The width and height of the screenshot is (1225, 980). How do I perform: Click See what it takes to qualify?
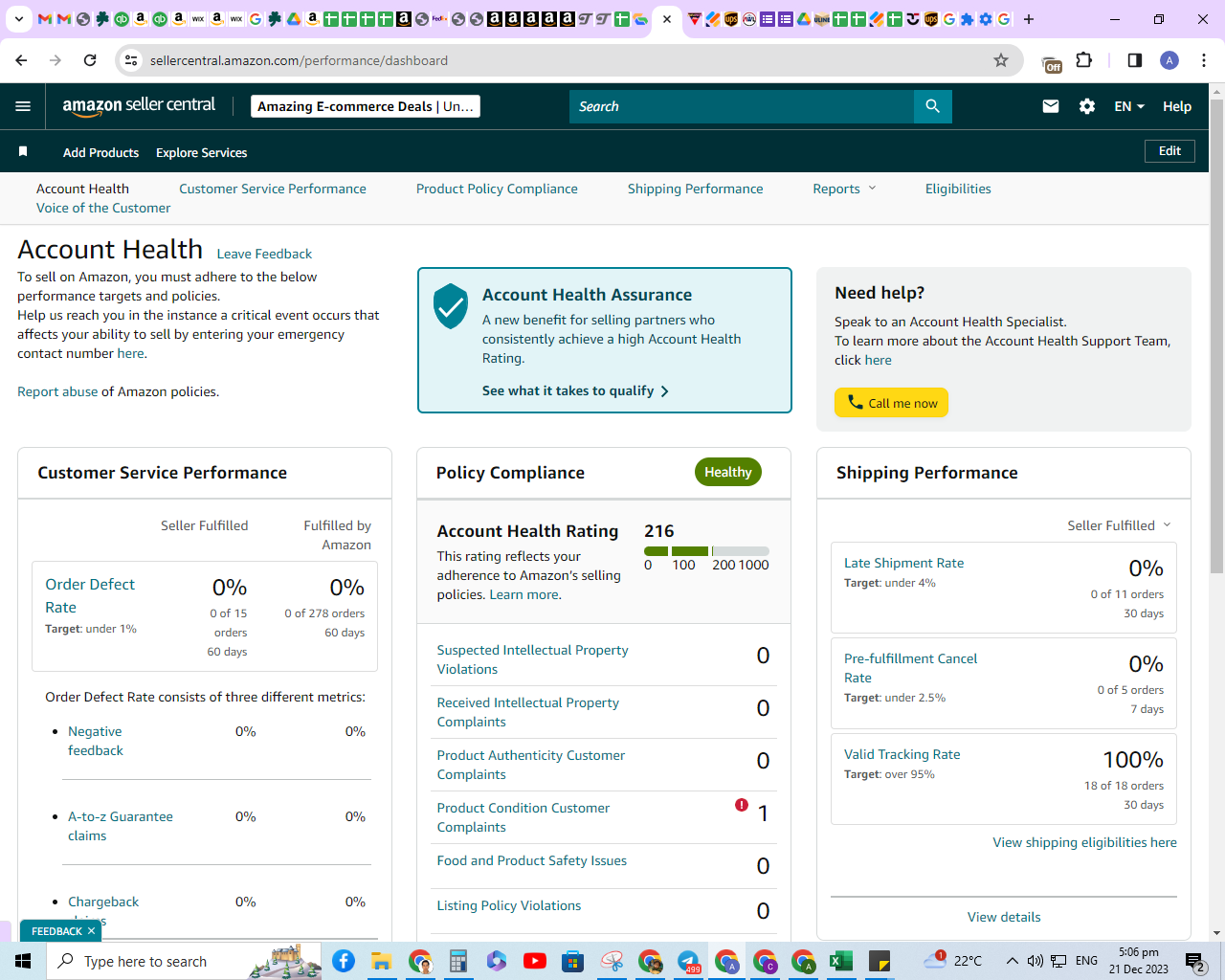[x=575, y=390]
